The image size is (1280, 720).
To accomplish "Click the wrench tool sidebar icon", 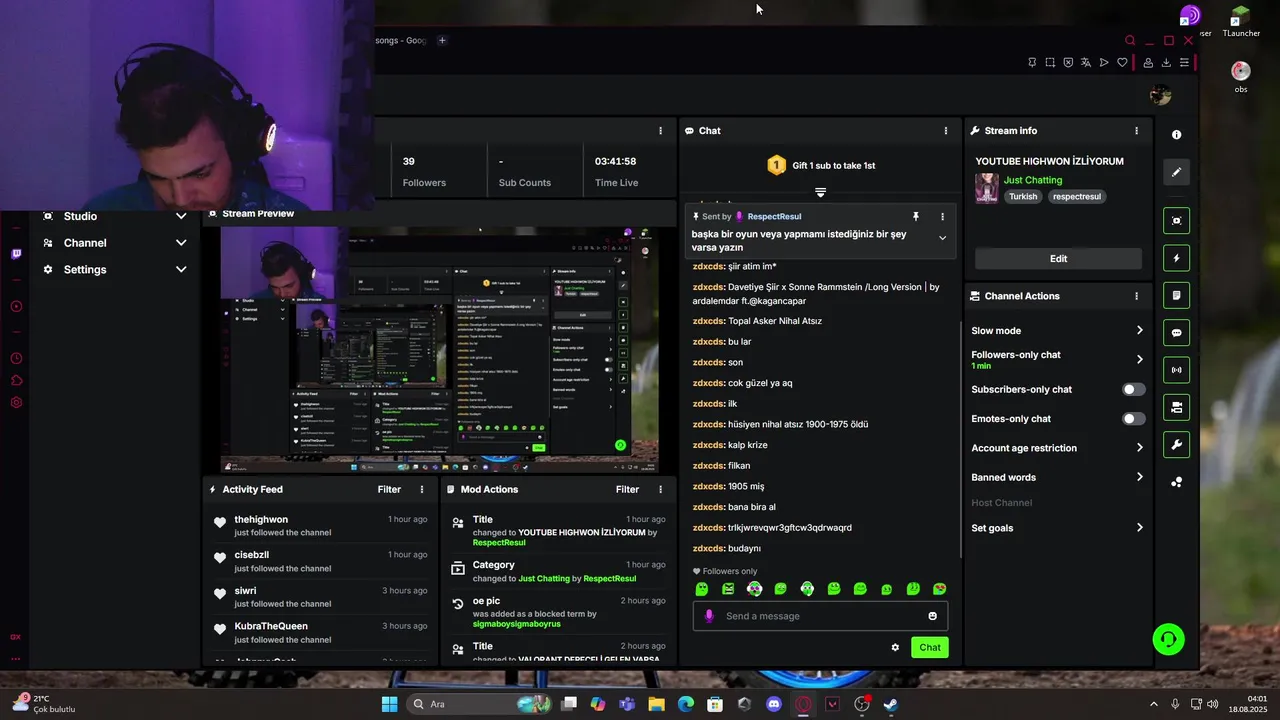I will tap(1176, 445).
